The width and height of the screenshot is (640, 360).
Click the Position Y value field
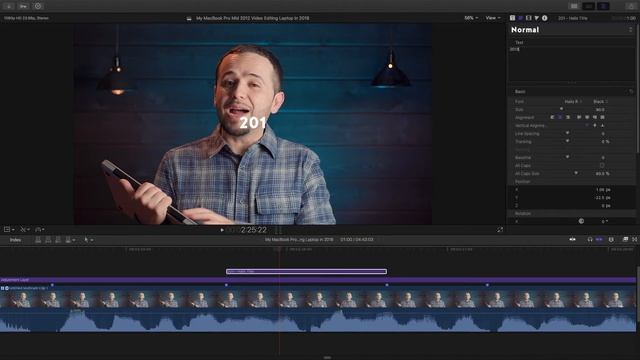603,198
